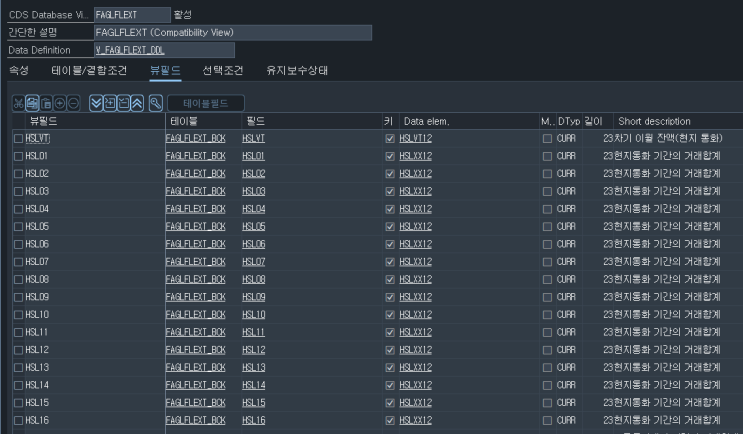Open the HSL13 field link
Image resolution: width=743 pixels, height=434 pixels.
[254, 368]
